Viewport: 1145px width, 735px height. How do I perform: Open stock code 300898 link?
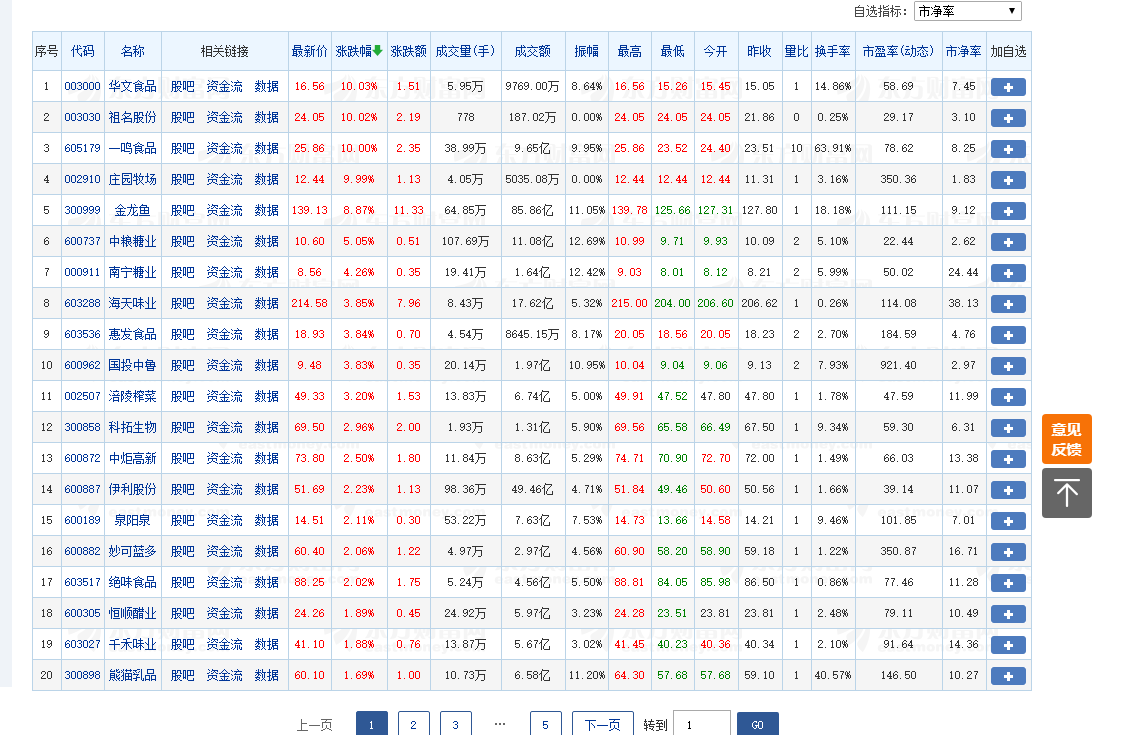(83, 676)
